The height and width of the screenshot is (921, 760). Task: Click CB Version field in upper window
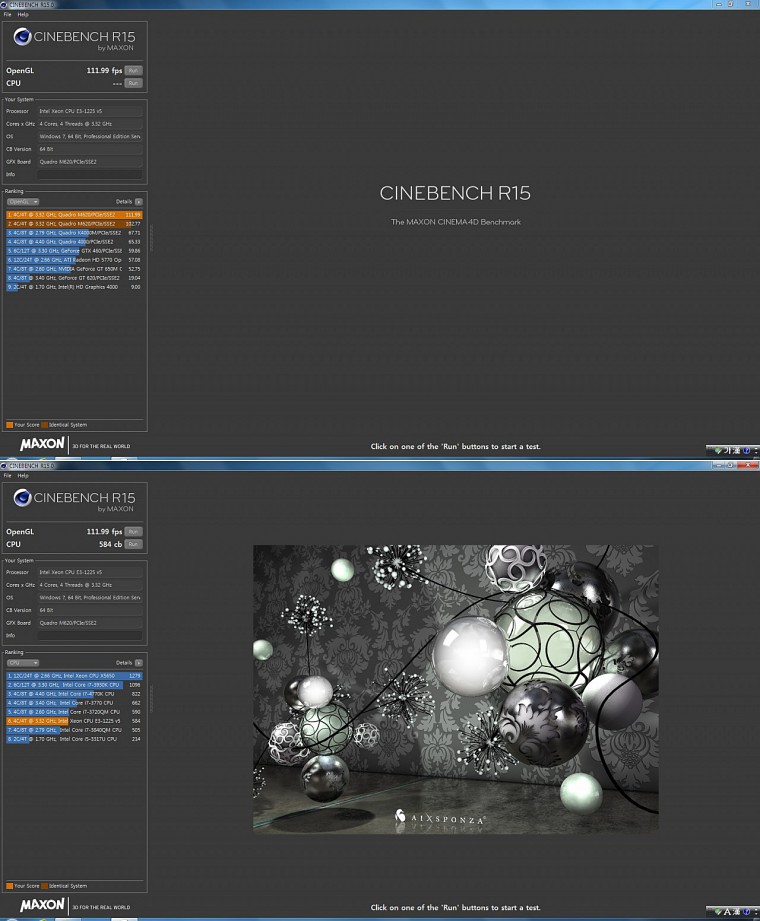point(90,149)
